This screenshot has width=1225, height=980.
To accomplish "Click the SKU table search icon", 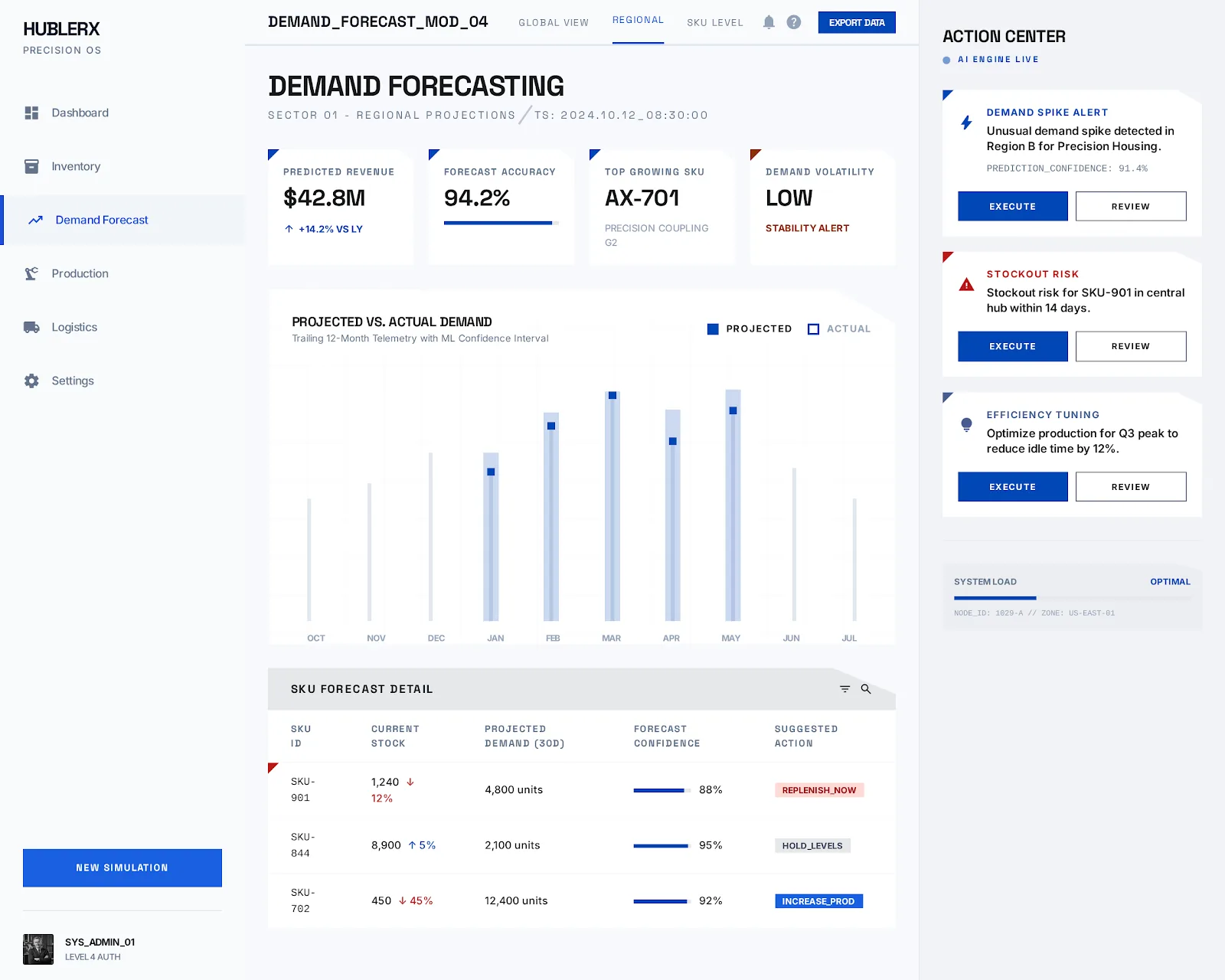I will 866,689.
